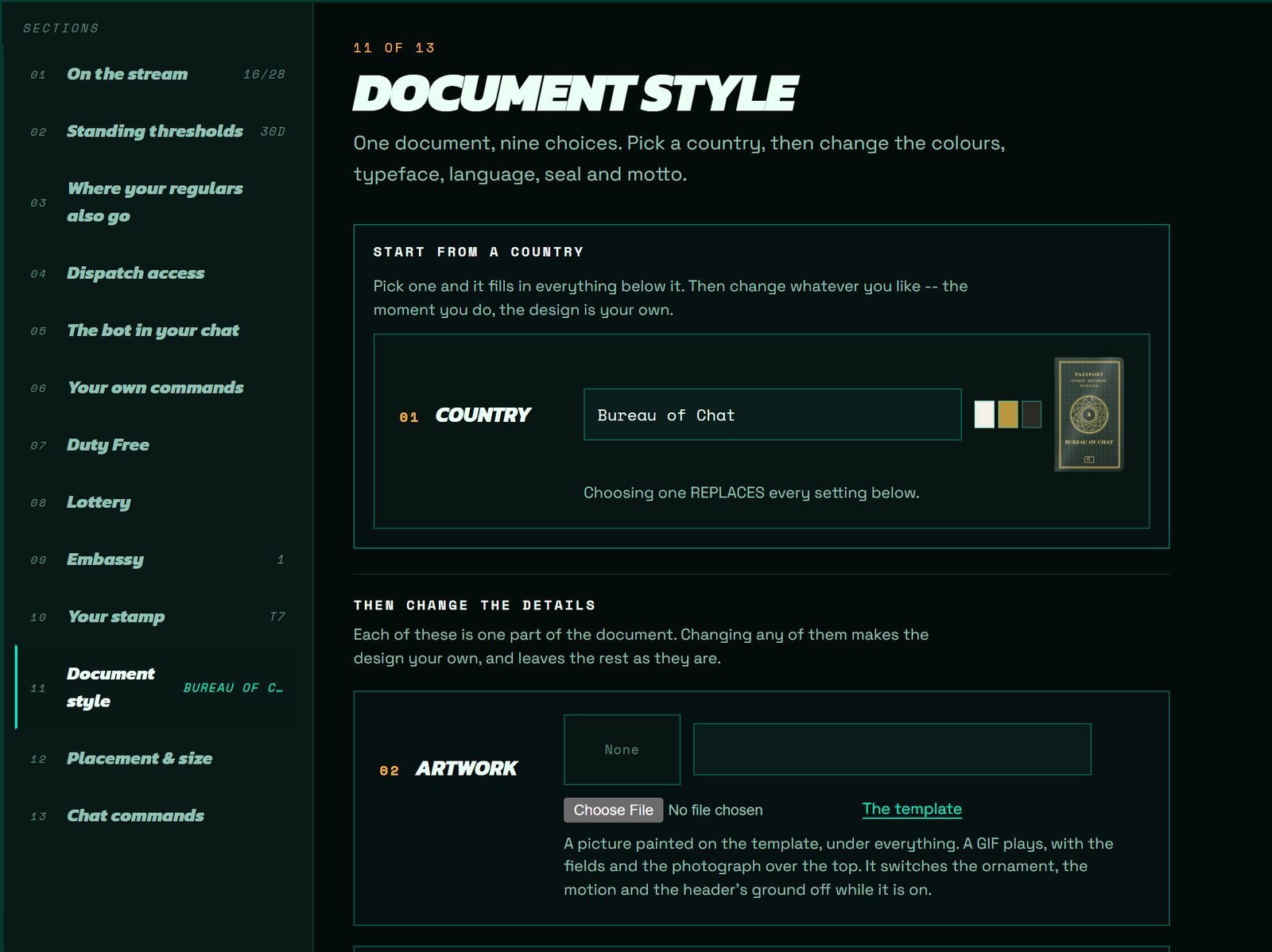Click the 'START FROM A COUNTRY' heading
Screen dimensions: 1272x952
[x=479, y=252]
